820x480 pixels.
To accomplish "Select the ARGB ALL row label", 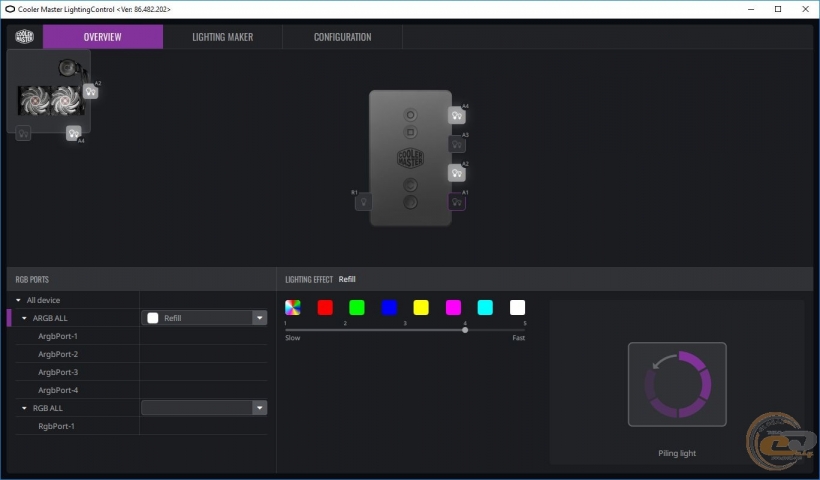I will [x=50, y=318].
